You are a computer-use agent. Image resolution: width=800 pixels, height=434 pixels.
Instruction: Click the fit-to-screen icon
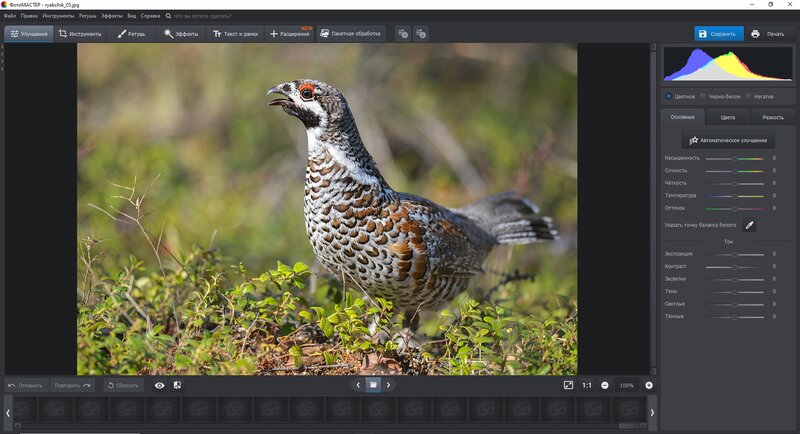click(x=568, y=385)
